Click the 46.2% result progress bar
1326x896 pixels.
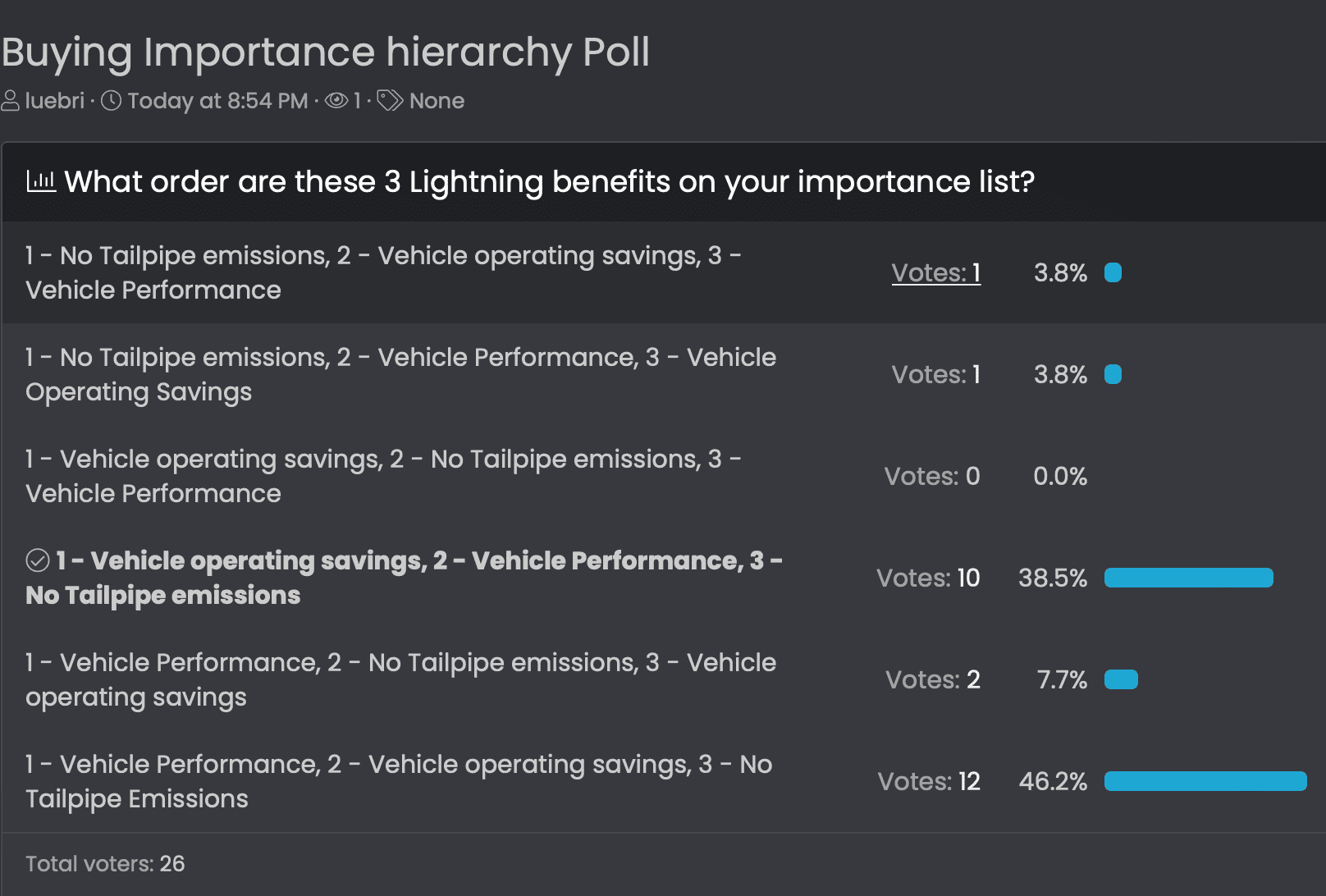[x=1205, y=781]
